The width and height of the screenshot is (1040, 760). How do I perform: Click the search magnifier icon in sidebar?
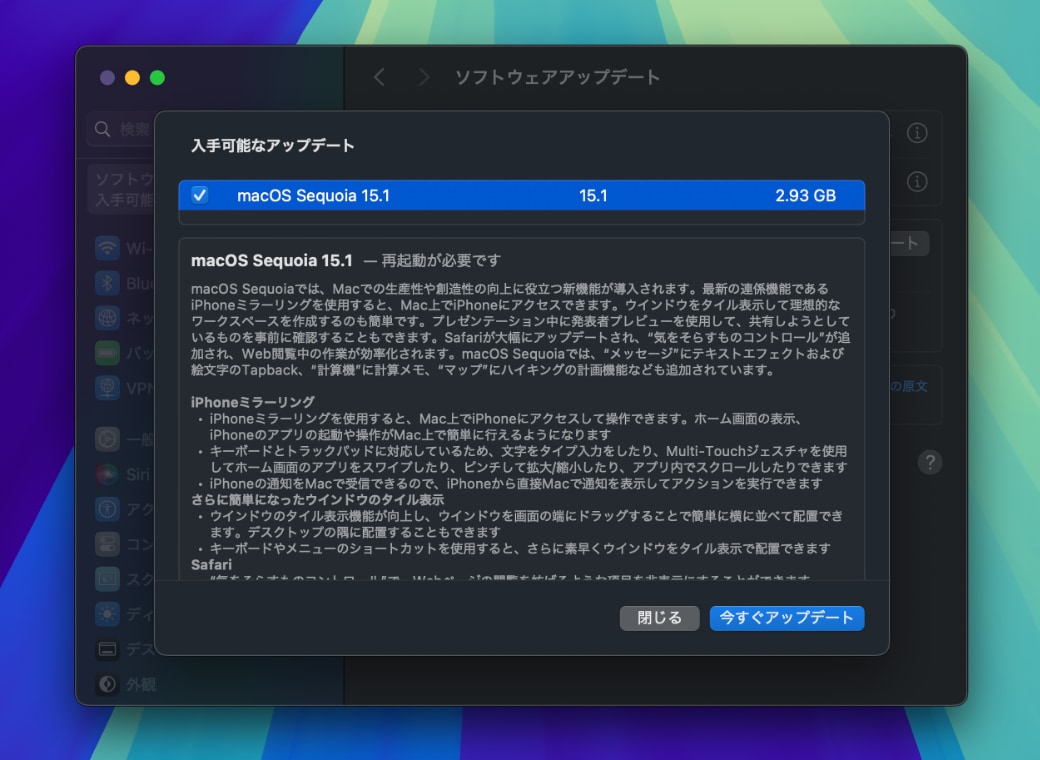coord(102,129)
